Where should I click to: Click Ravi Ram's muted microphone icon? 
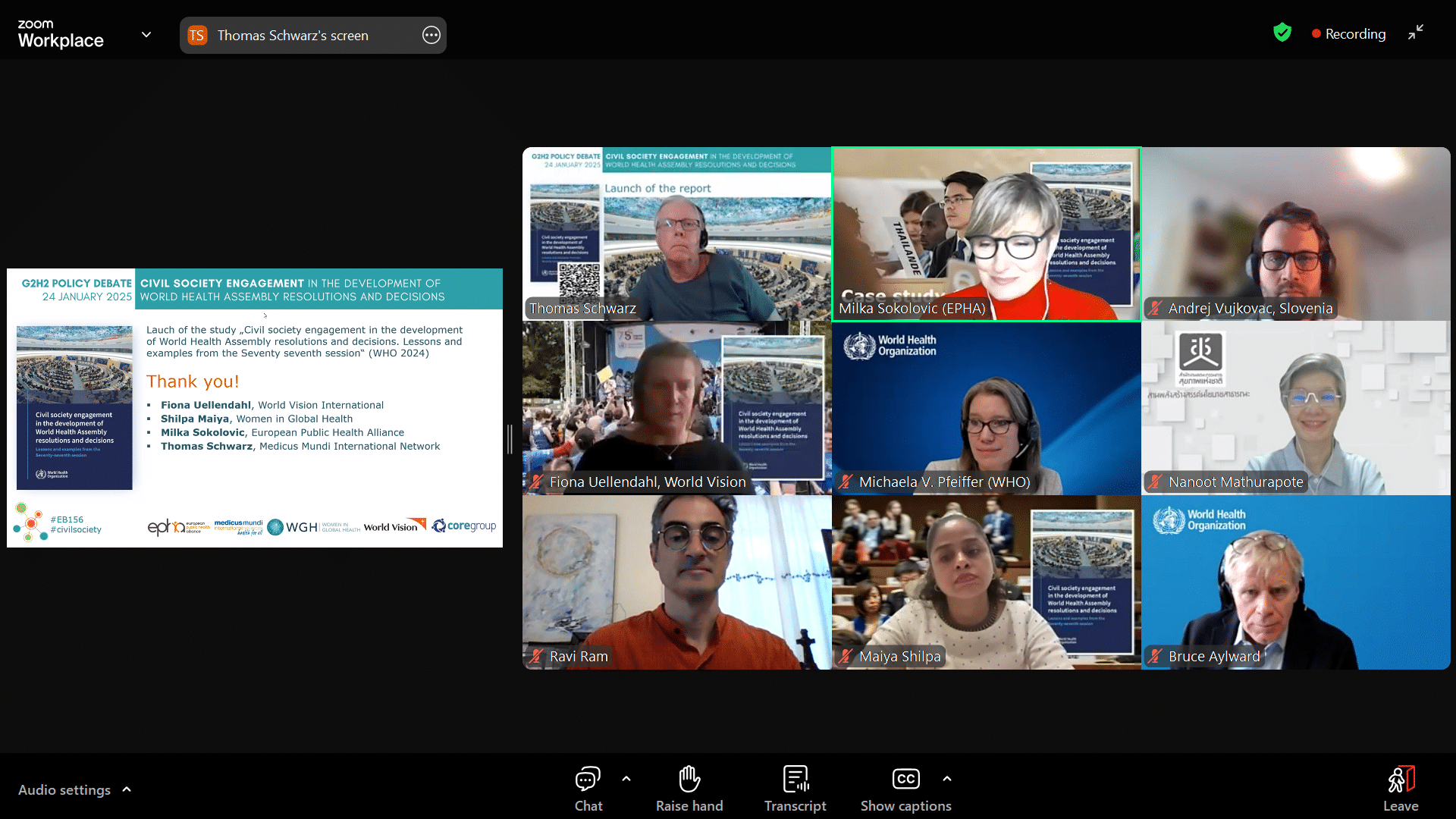pyautogui.click(x=537, y=656)
